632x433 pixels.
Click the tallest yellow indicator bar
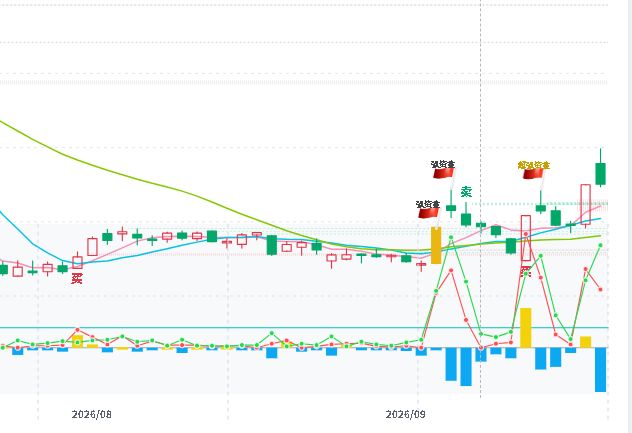pyautogui.click(x=526, y=328)
